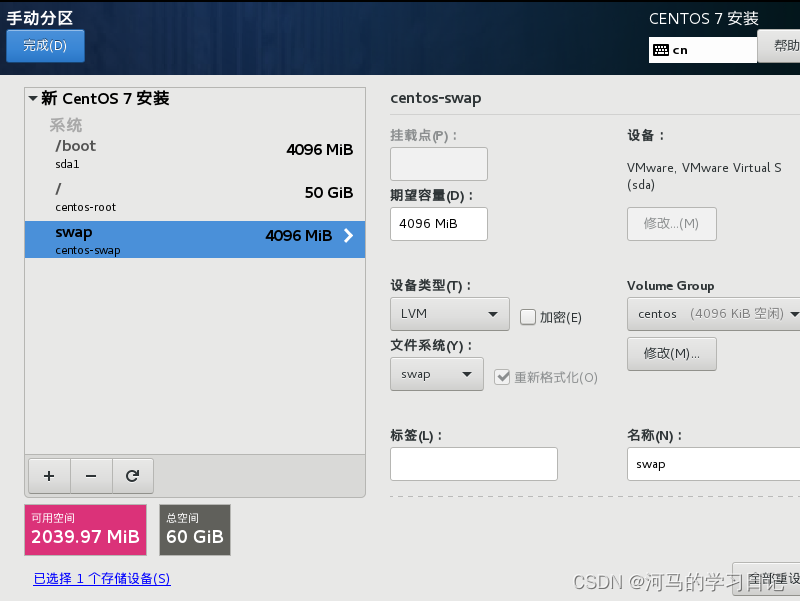The height and width of the screenshot is (601, 800).
Task: Click the remove mount point minus icon
Action: coord(91,476)
